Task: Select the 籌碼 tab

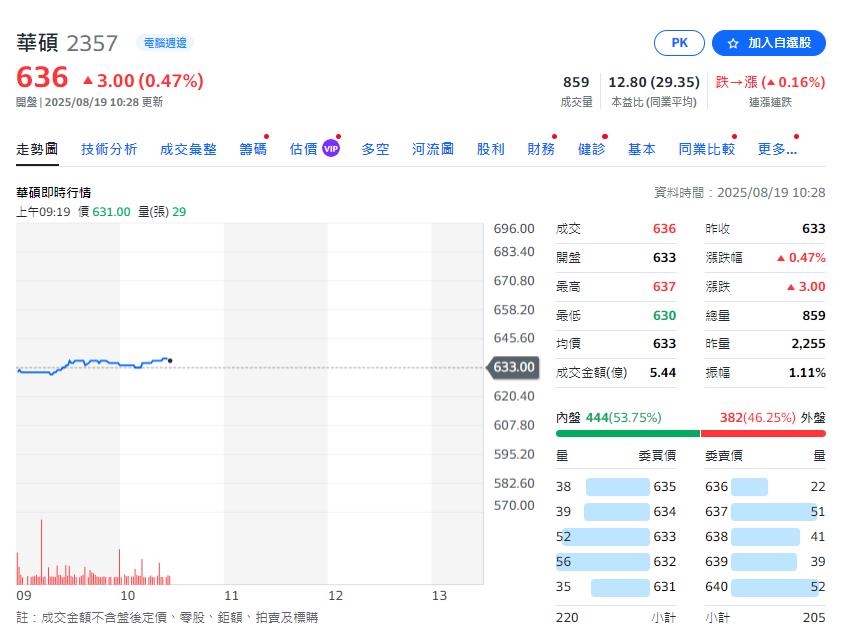Action: coord(253,149)
